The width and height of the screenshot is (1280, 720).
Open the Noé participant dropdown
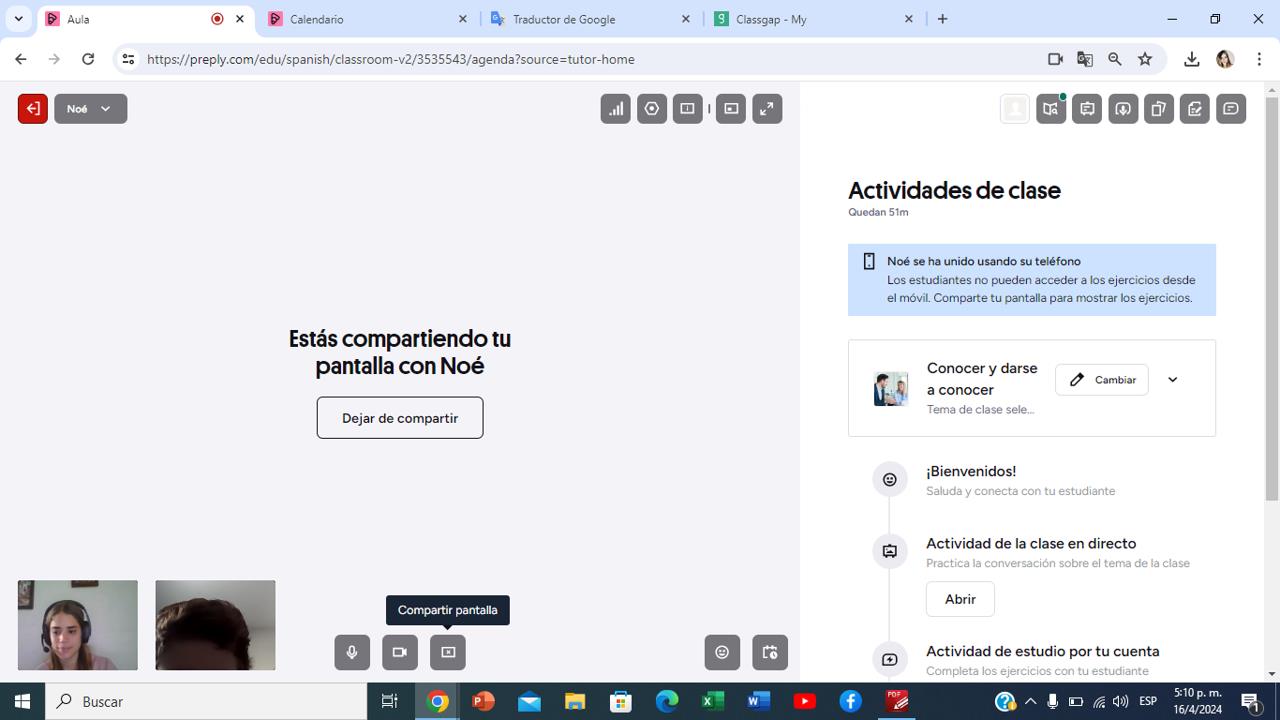click(90, 109)
